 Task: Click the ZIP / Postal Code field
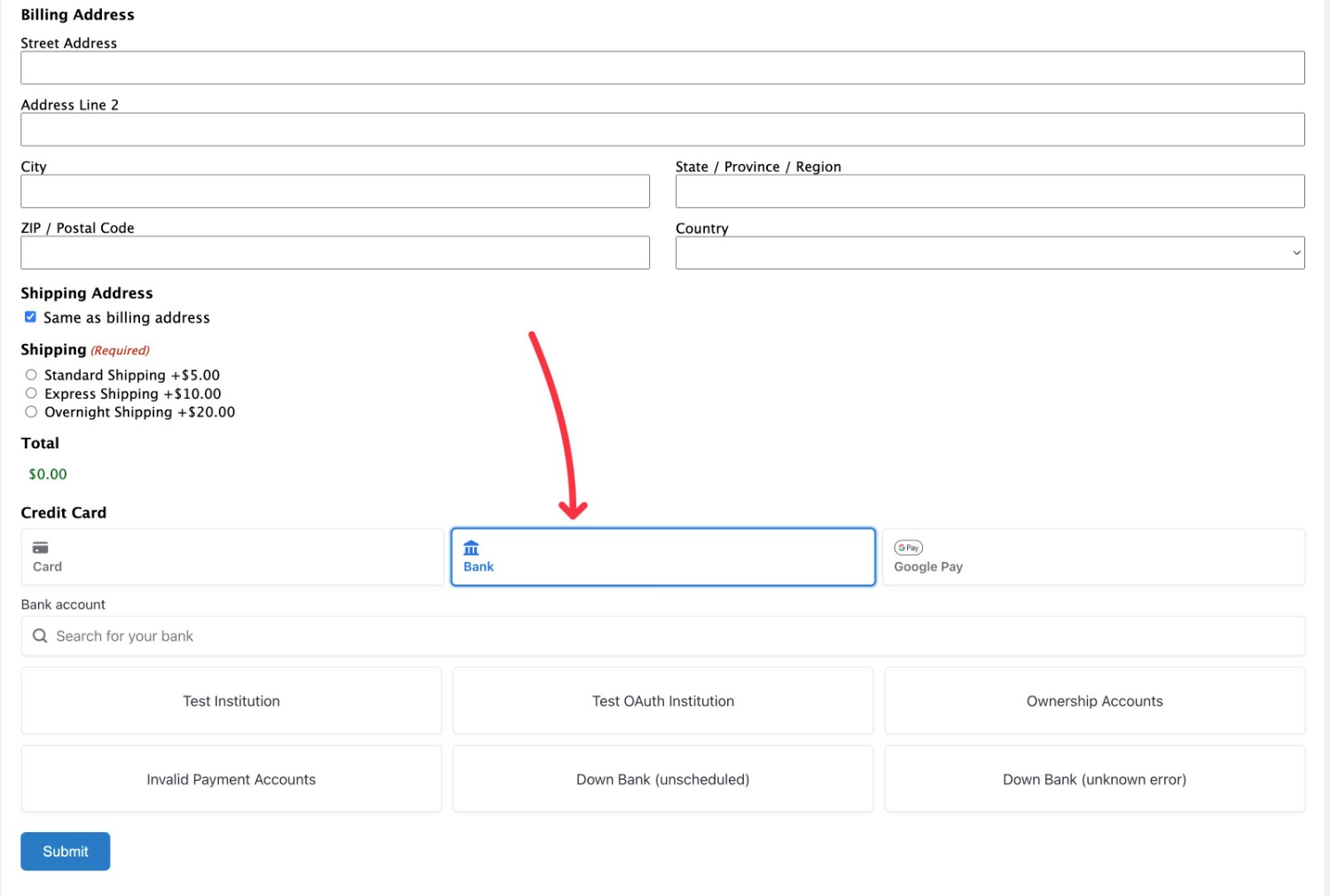tap(334, 252)
